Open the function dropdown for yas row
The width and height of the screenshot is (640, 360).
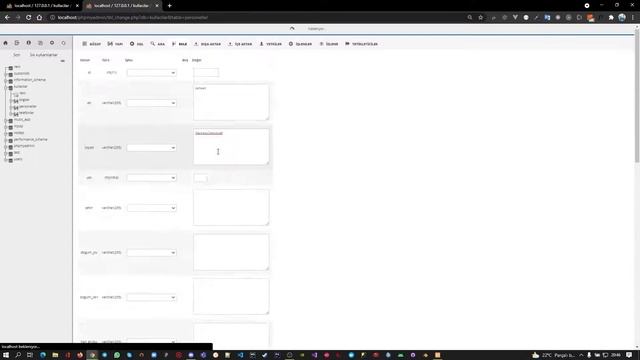tap(151, 178)
